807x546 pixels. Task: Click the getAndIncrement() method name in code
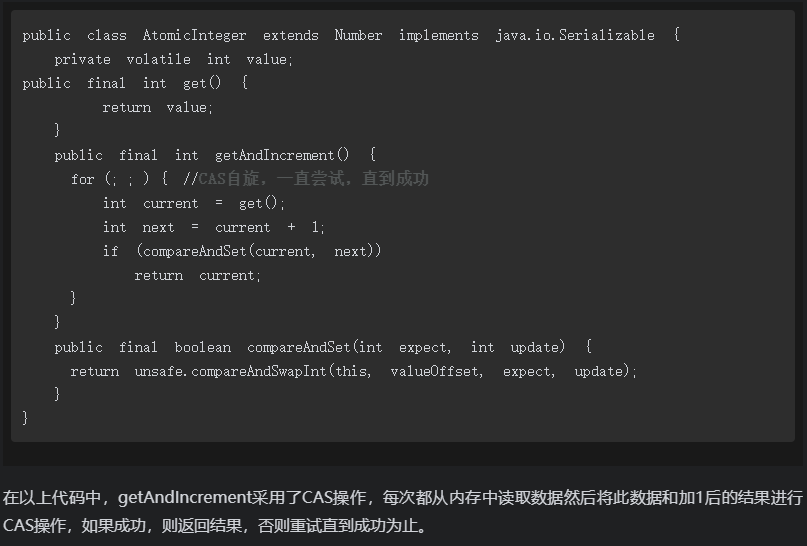click(282, 155)
